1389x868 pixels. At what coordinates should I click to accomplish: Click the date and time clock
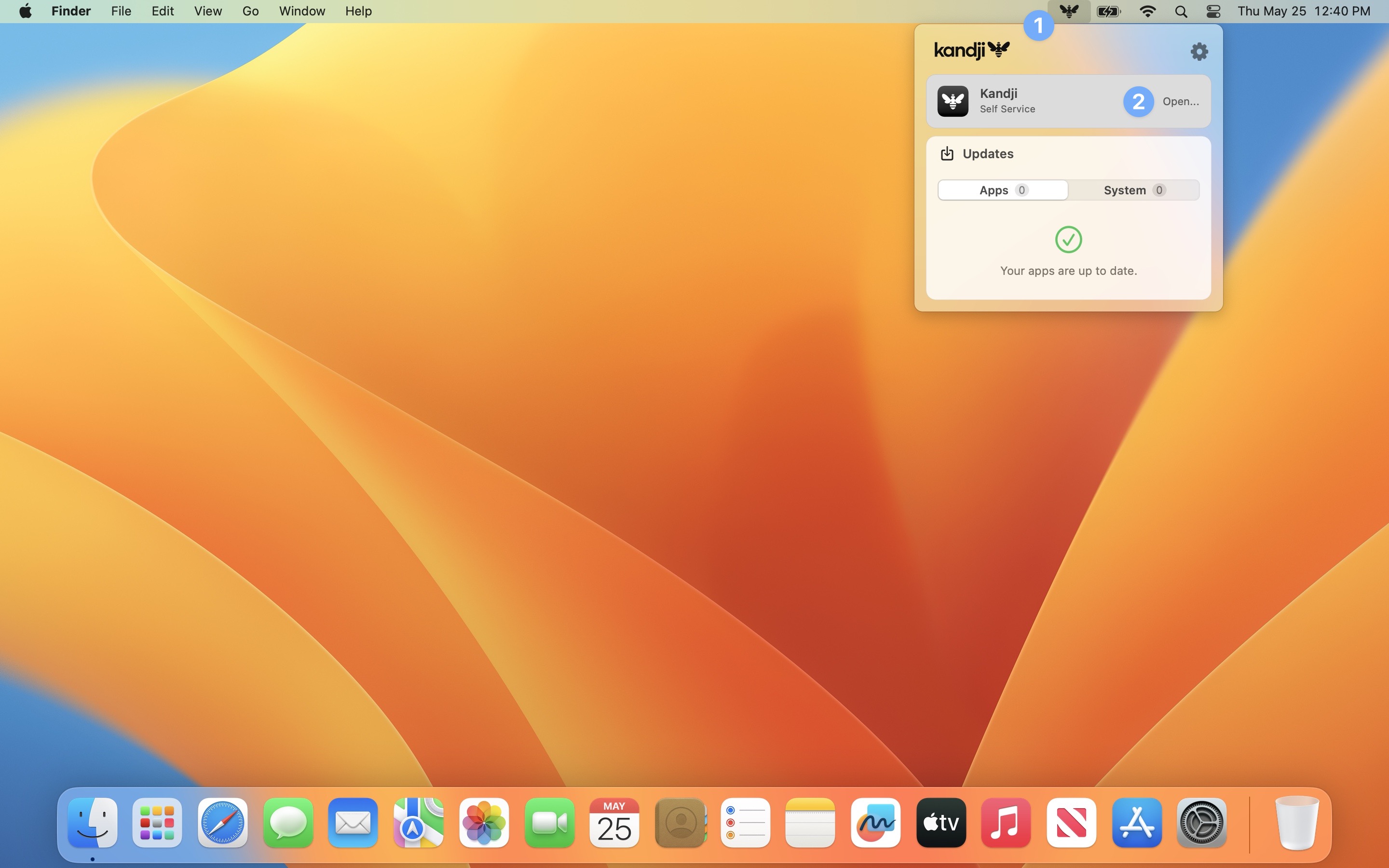(1304, 11)
